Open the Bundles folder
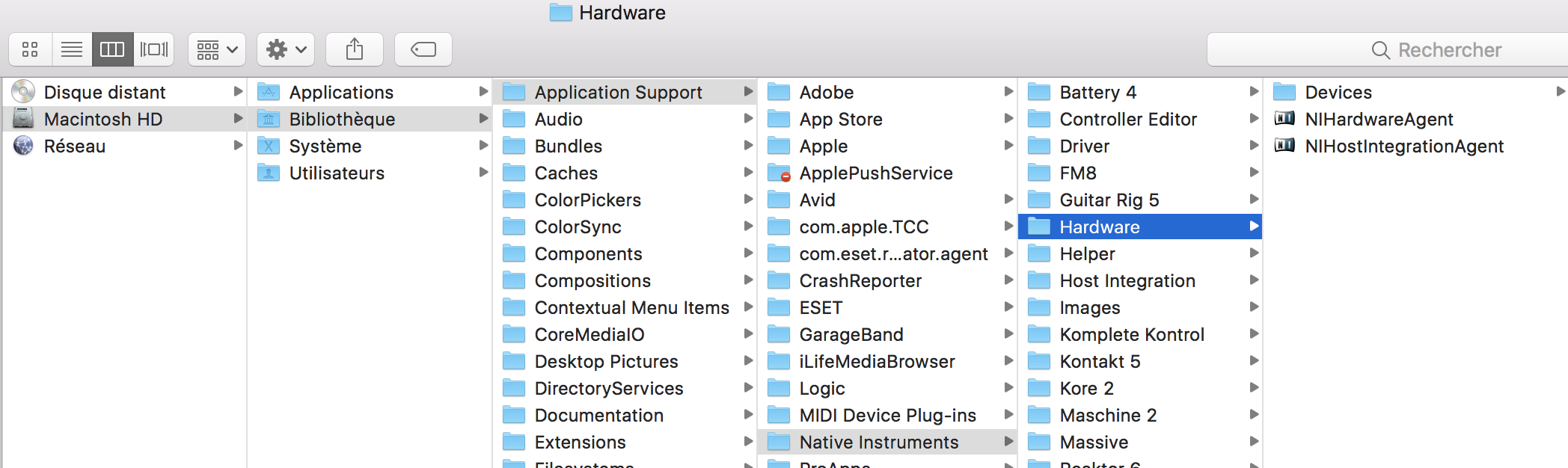This screenshot has height=468, width=1568. pyautogui.click(x=625, y=146)
